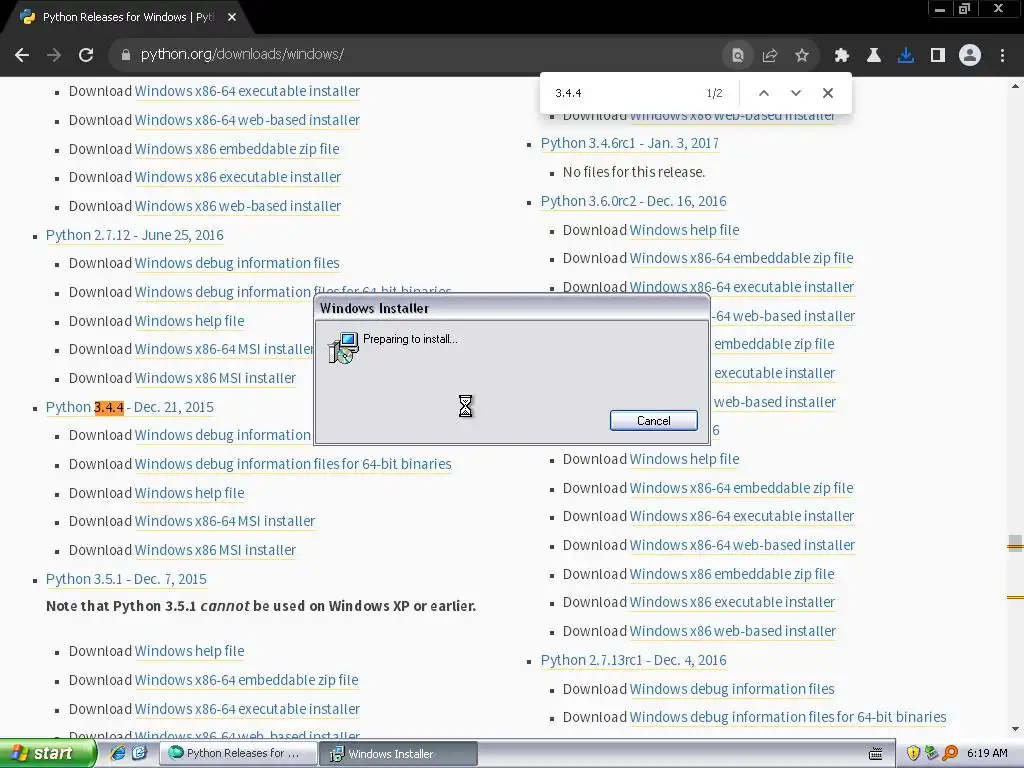
Task: Reload the python.org page
Action: pos(86,55)
